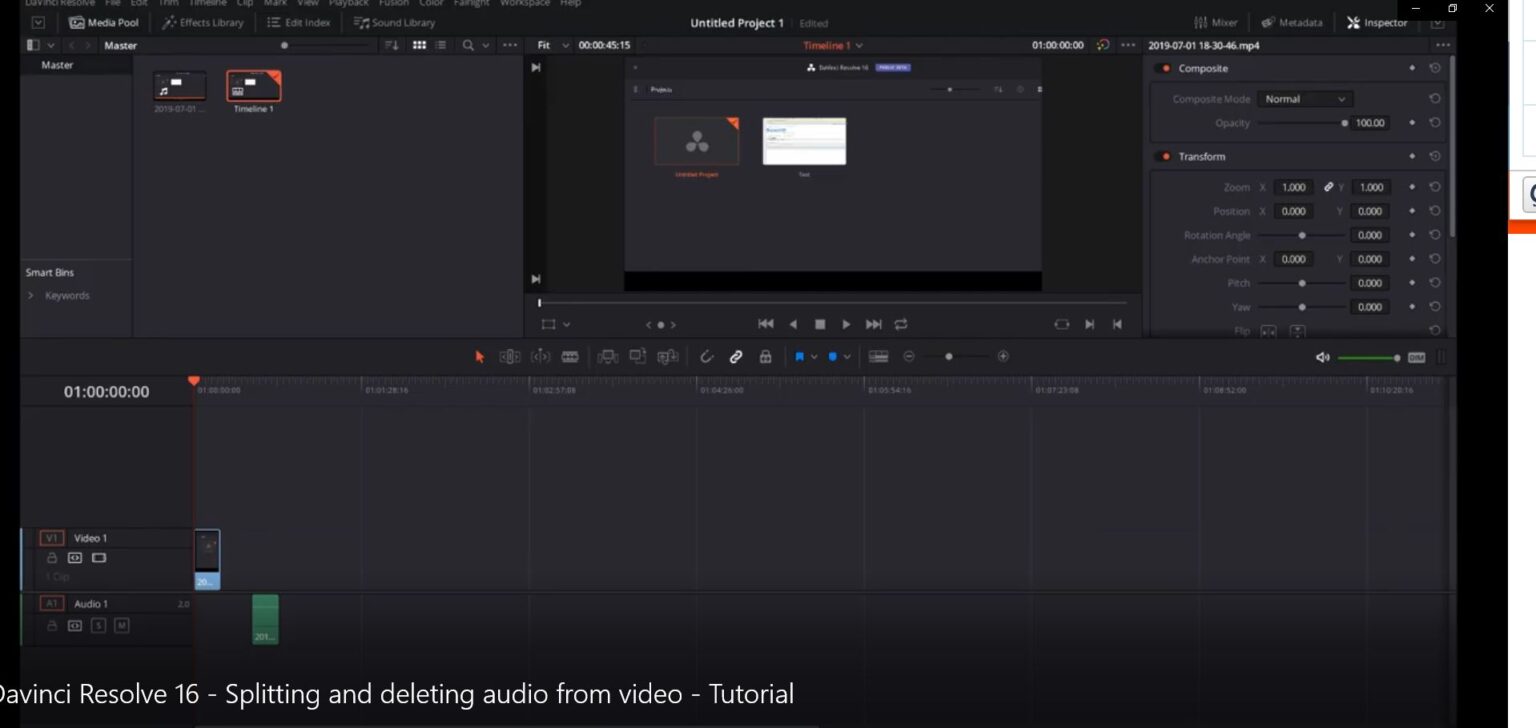Expand Keywords under Smart Bins

point(32,295)
